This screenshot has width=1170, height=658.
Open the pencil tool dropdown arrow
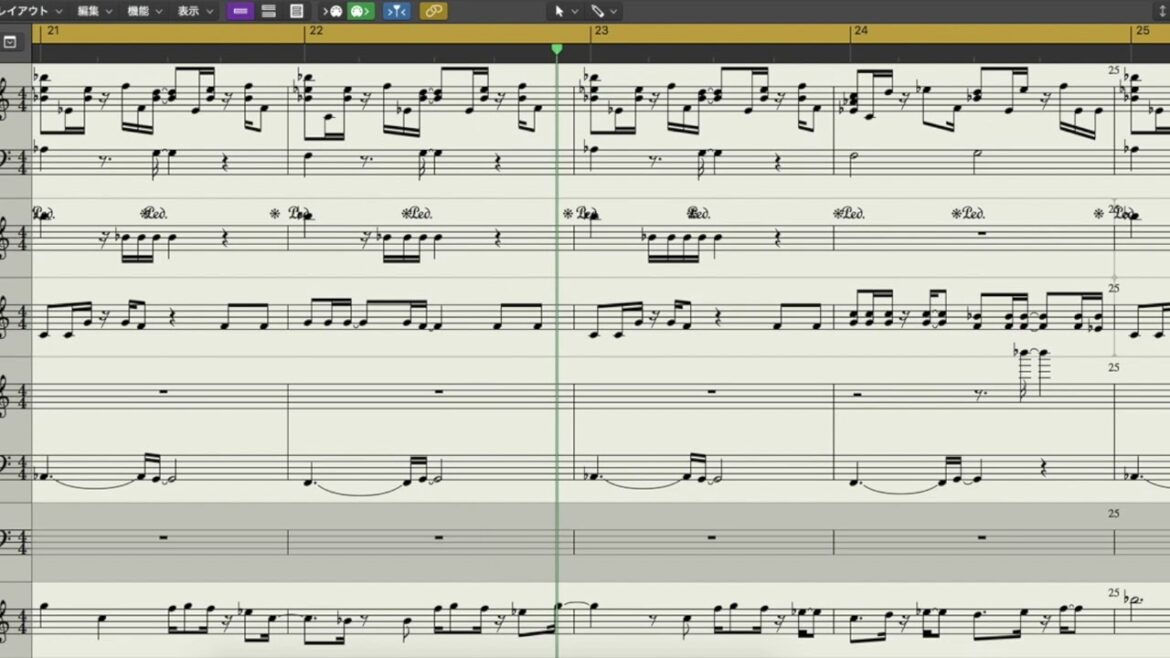(613, 11)
